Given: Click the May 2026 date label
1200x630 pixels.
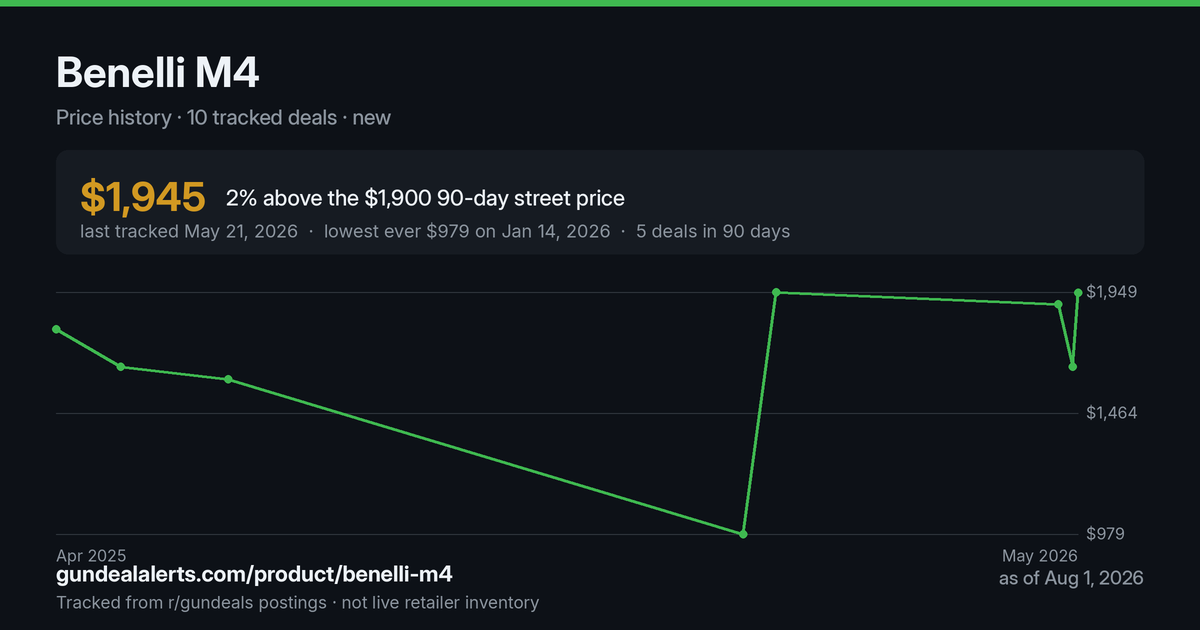Looking at the screenshot, I should click(1040, 555).
